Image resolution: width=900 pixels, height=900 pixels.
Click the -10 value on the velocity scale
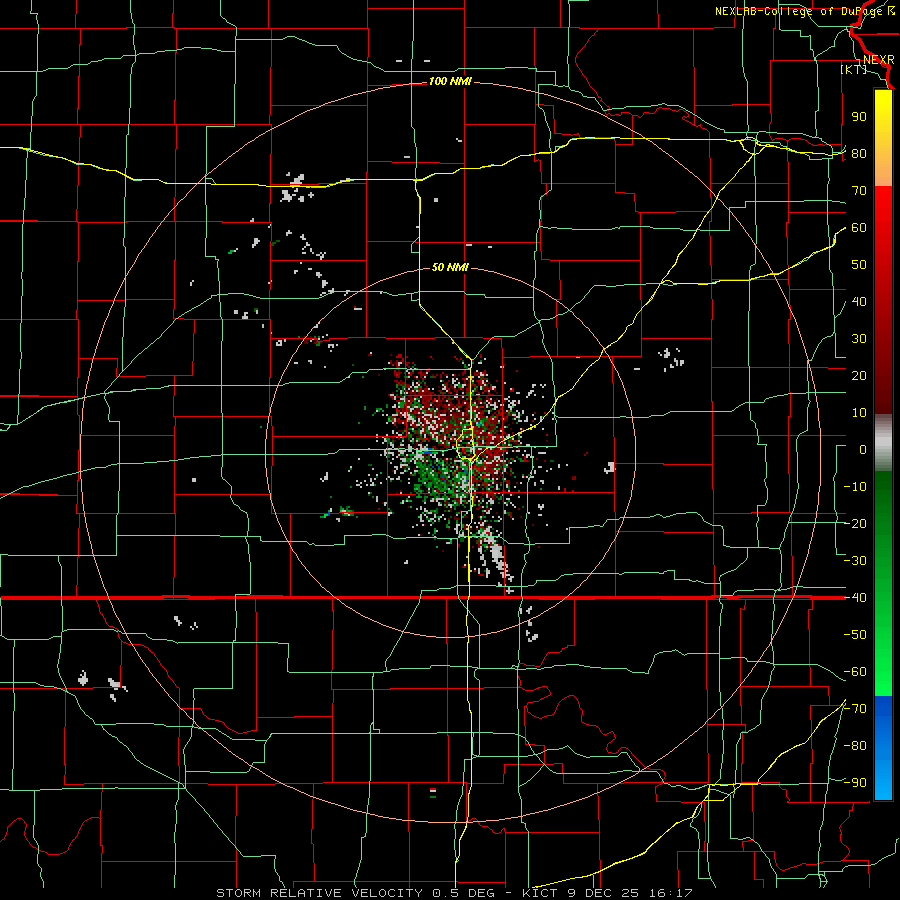[855, 487]
